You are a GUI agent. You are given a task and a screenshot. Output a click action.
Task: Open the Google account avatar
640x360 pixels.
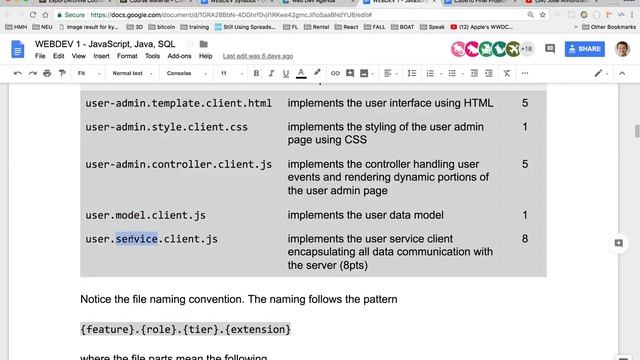click(622, 49)
